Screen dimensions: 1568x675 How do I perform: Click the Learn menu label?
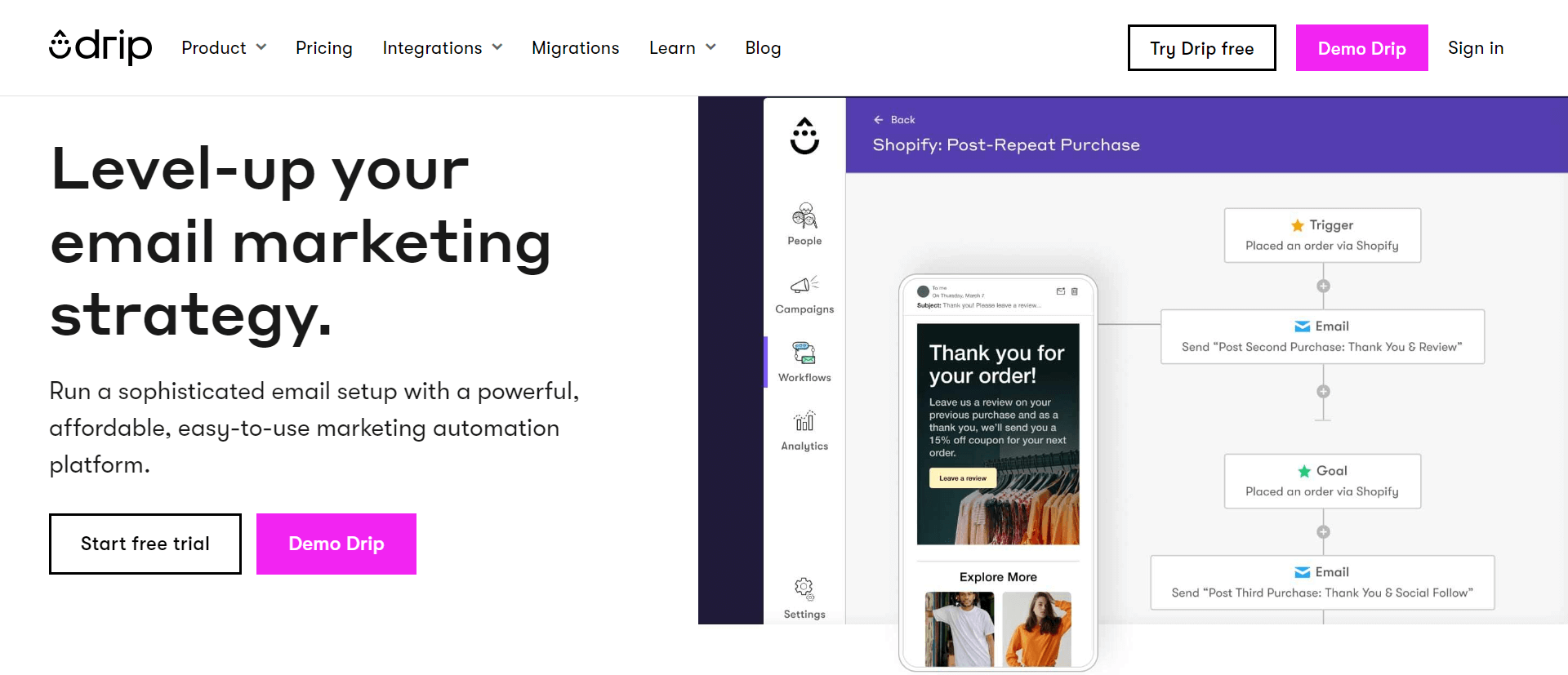tap(672, 48)
